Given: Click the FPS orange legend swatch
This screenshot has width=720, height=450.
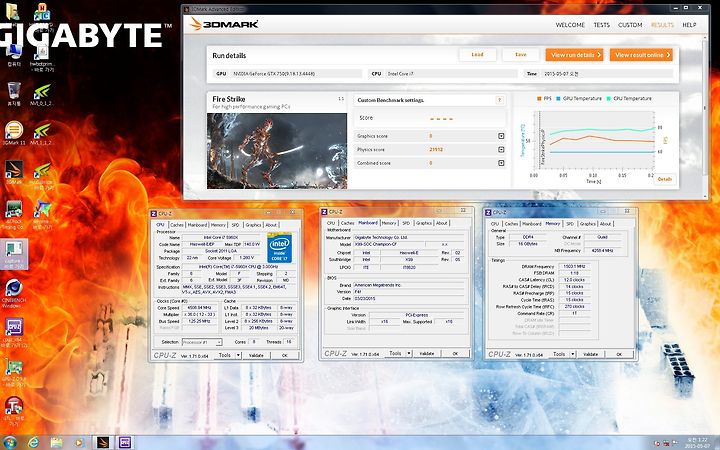Looking at the screenshot, I should 539,98.
